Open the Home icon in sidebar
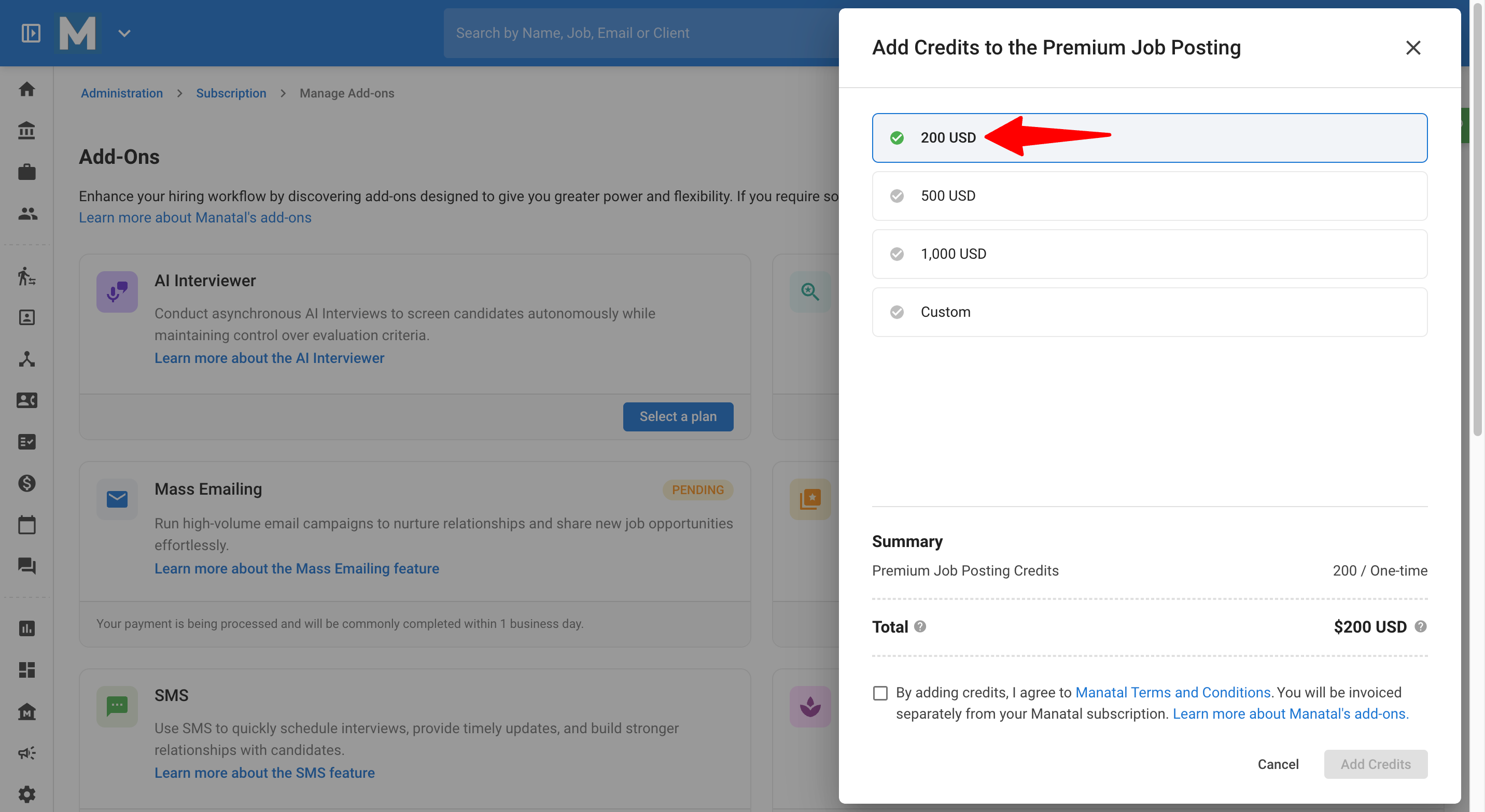The image size is (1485, 812). click(26, 89)
